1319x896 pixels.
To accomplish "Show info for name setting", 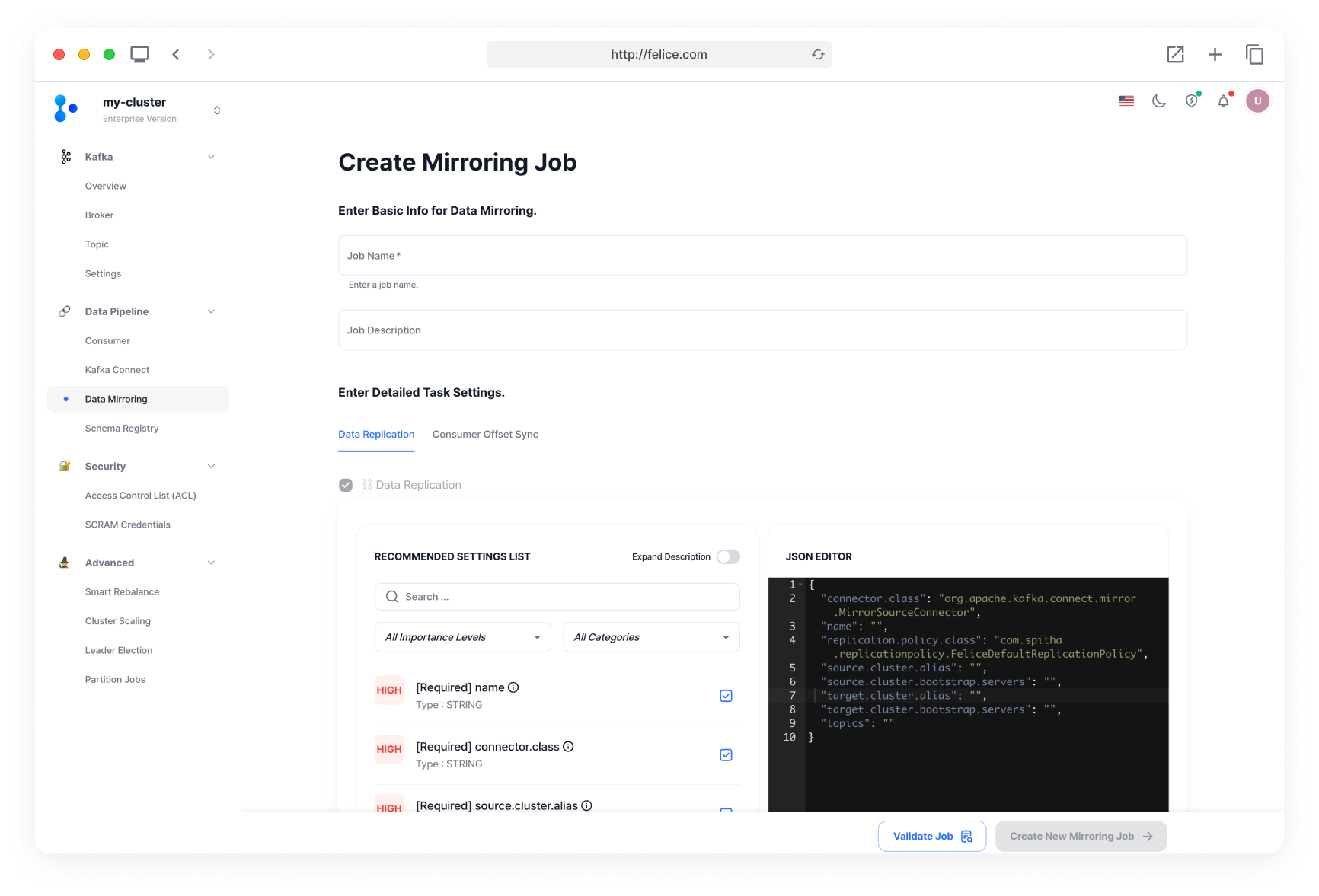I will [513, 687].
